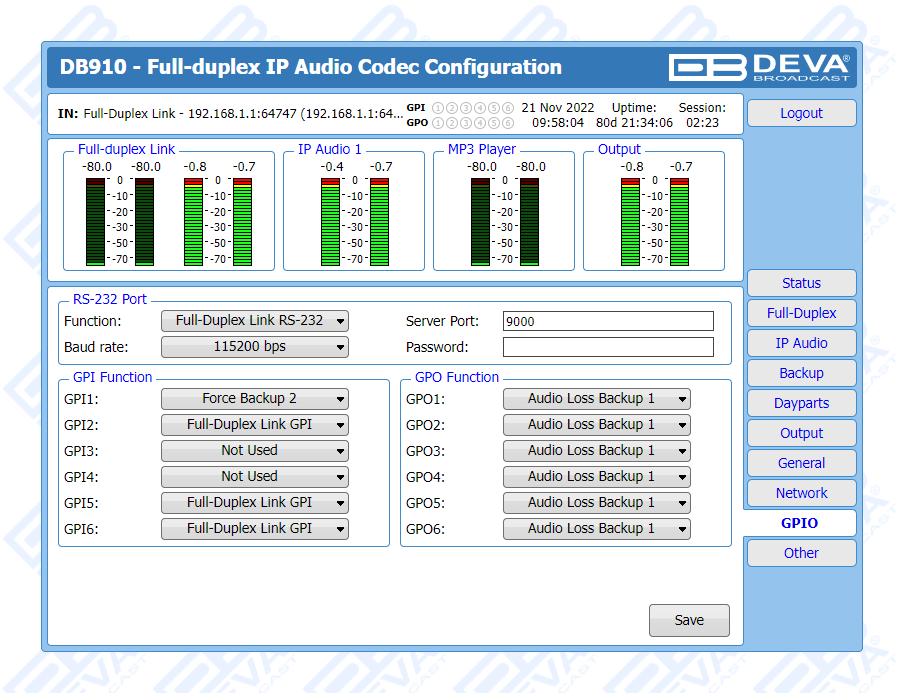Click the Server Port input field
This screenshot has height=693, width=904.
(608, 321)
